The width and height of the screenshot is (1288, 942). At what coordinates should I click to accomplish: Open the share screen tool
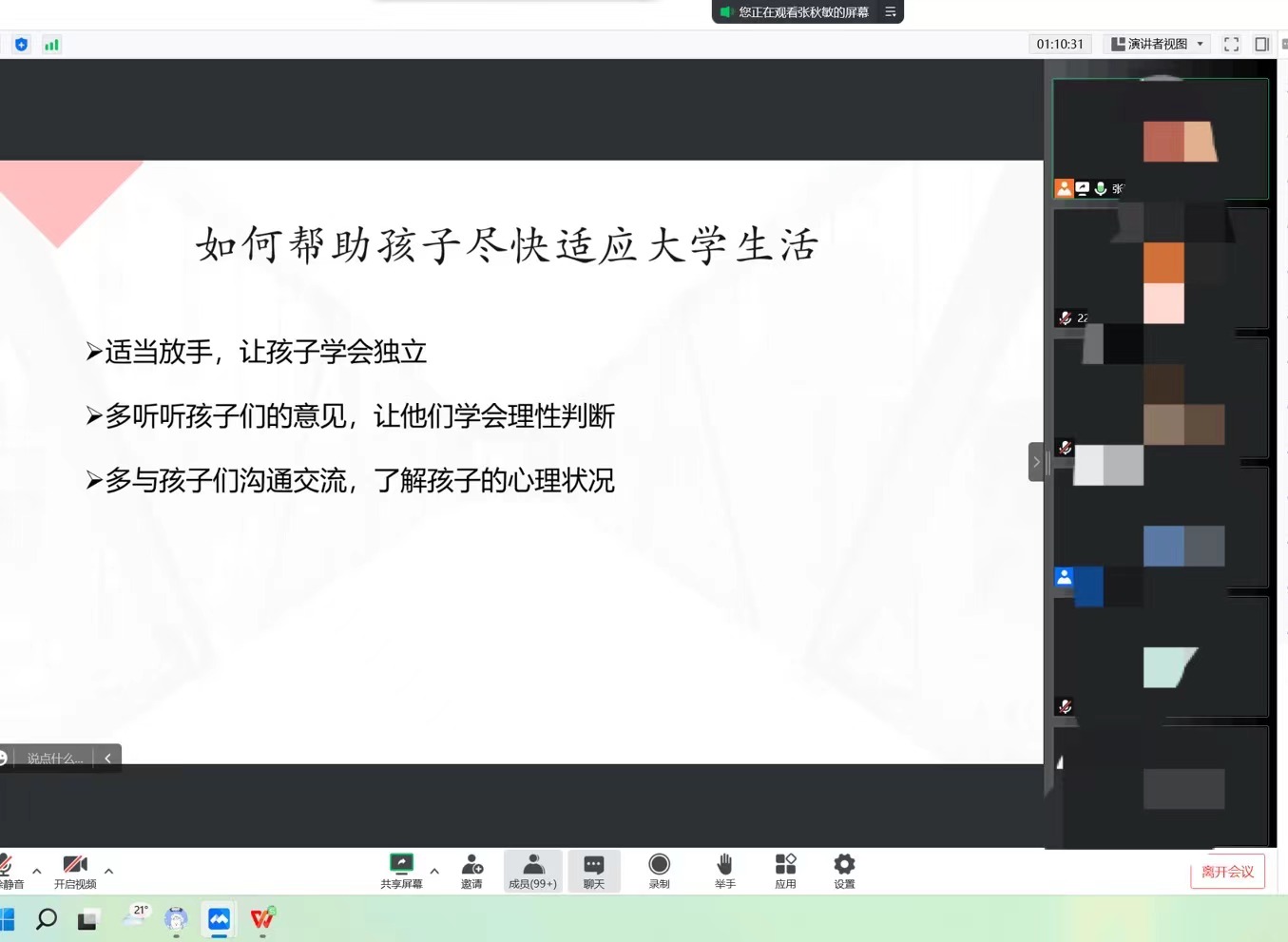(x=400, y=870)
